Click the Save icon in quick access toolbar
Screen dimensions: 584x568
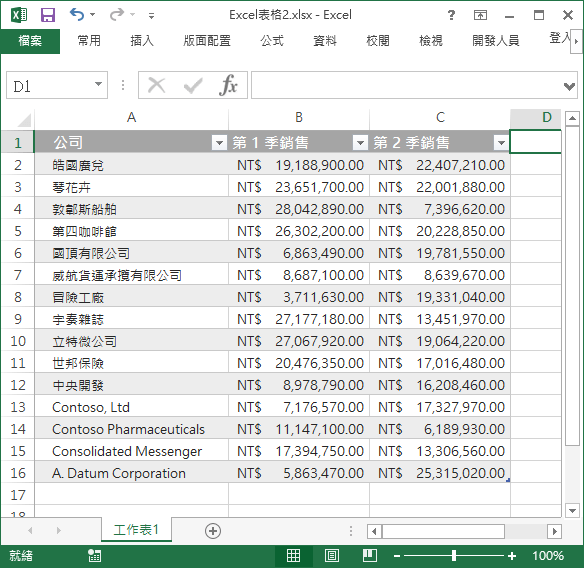[x=48, y=15]
